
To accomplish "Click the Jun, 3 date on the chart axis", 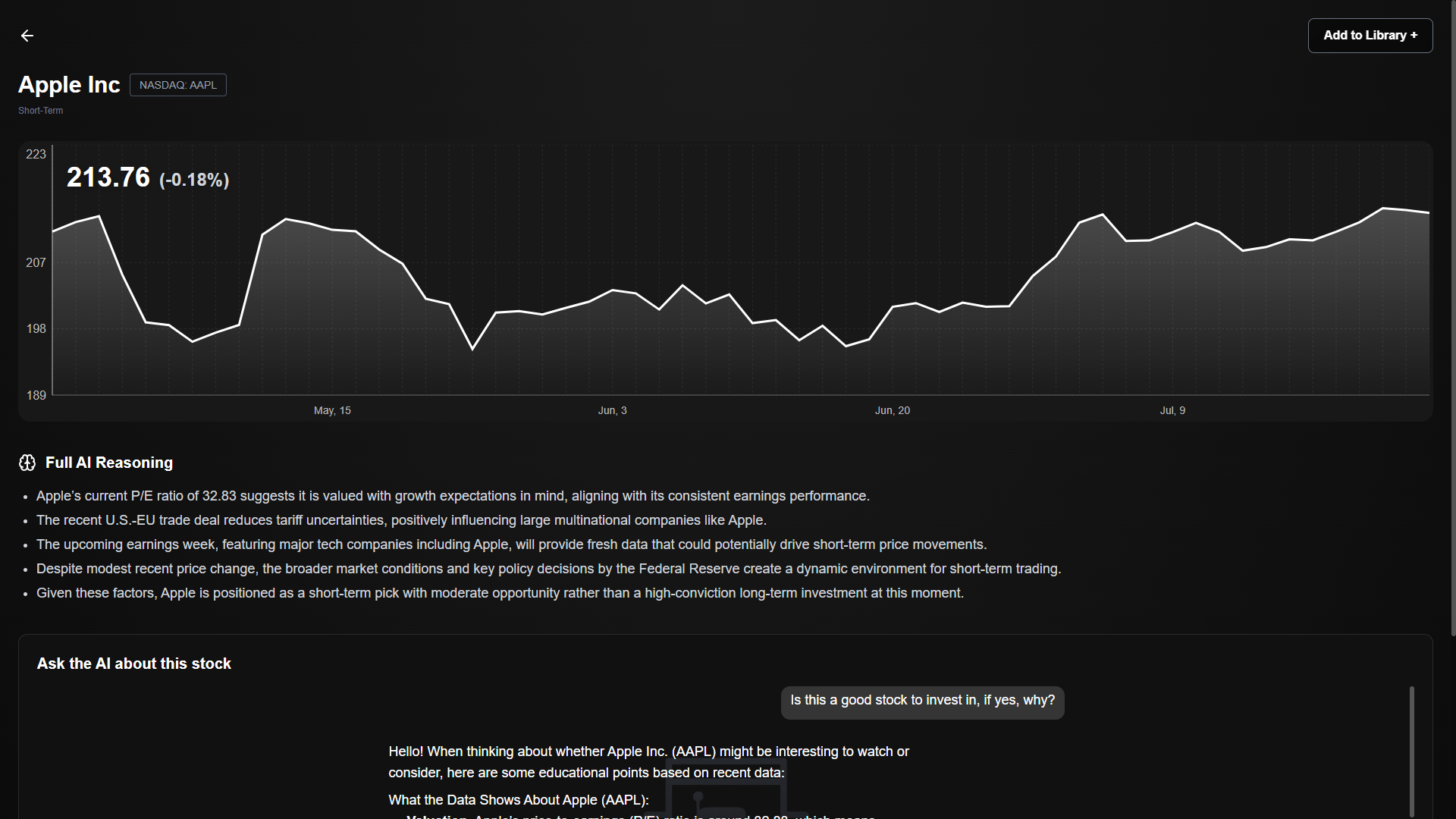I will [612, 410].
